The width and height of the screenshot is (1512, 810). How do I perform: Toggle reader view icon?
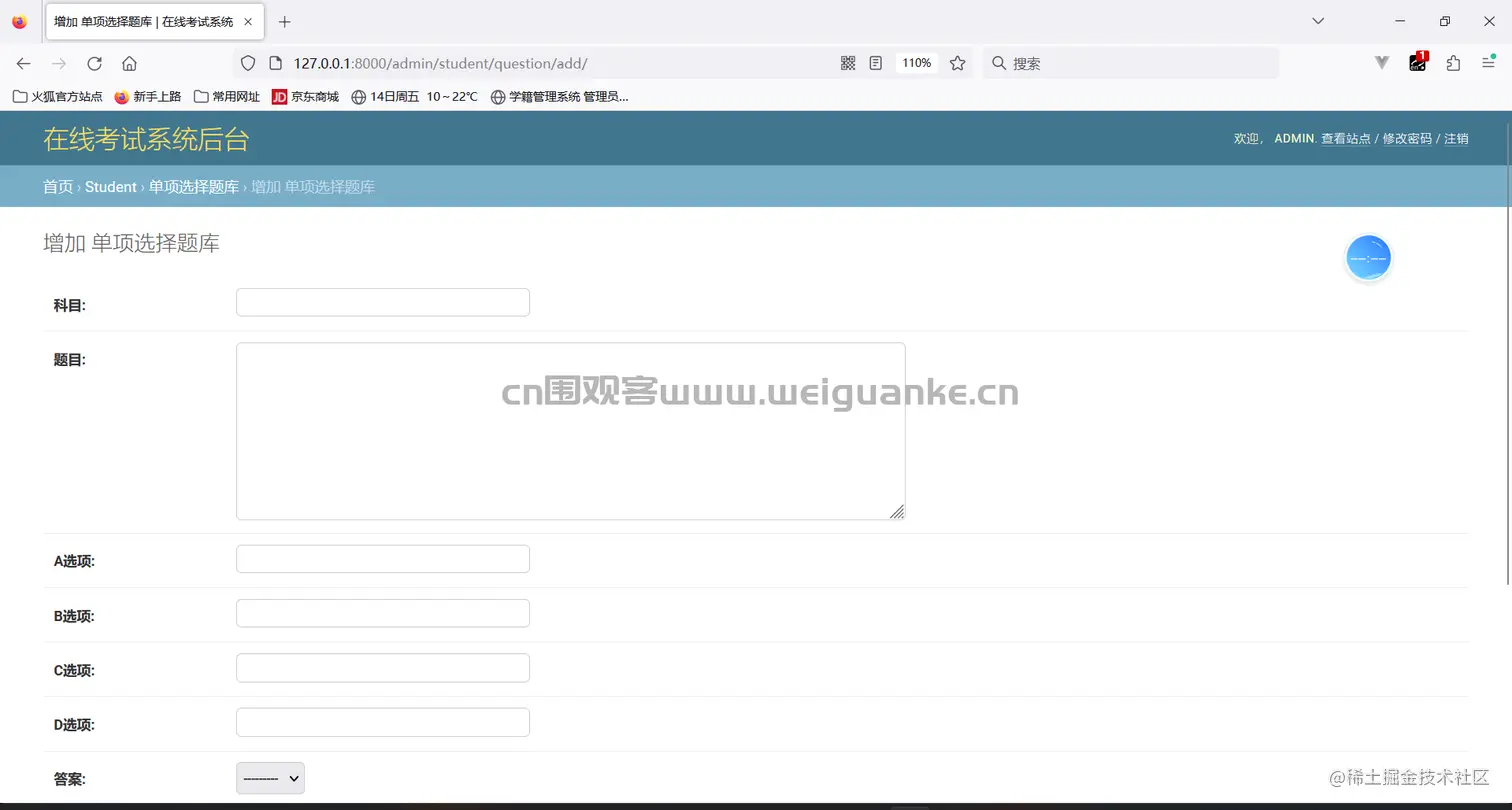pos(876,63)
